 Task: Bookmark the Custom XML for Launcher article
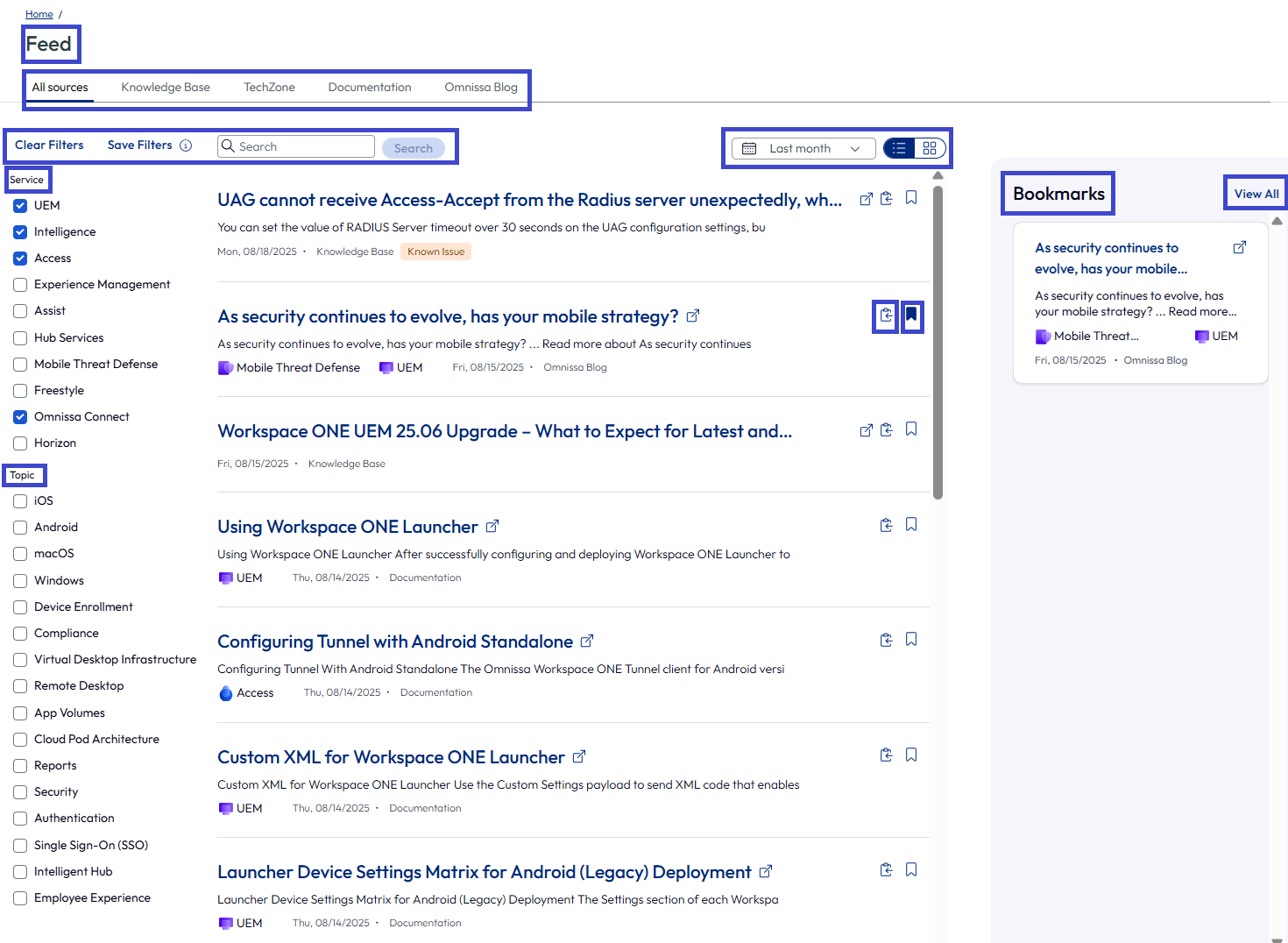pos(911,755)
